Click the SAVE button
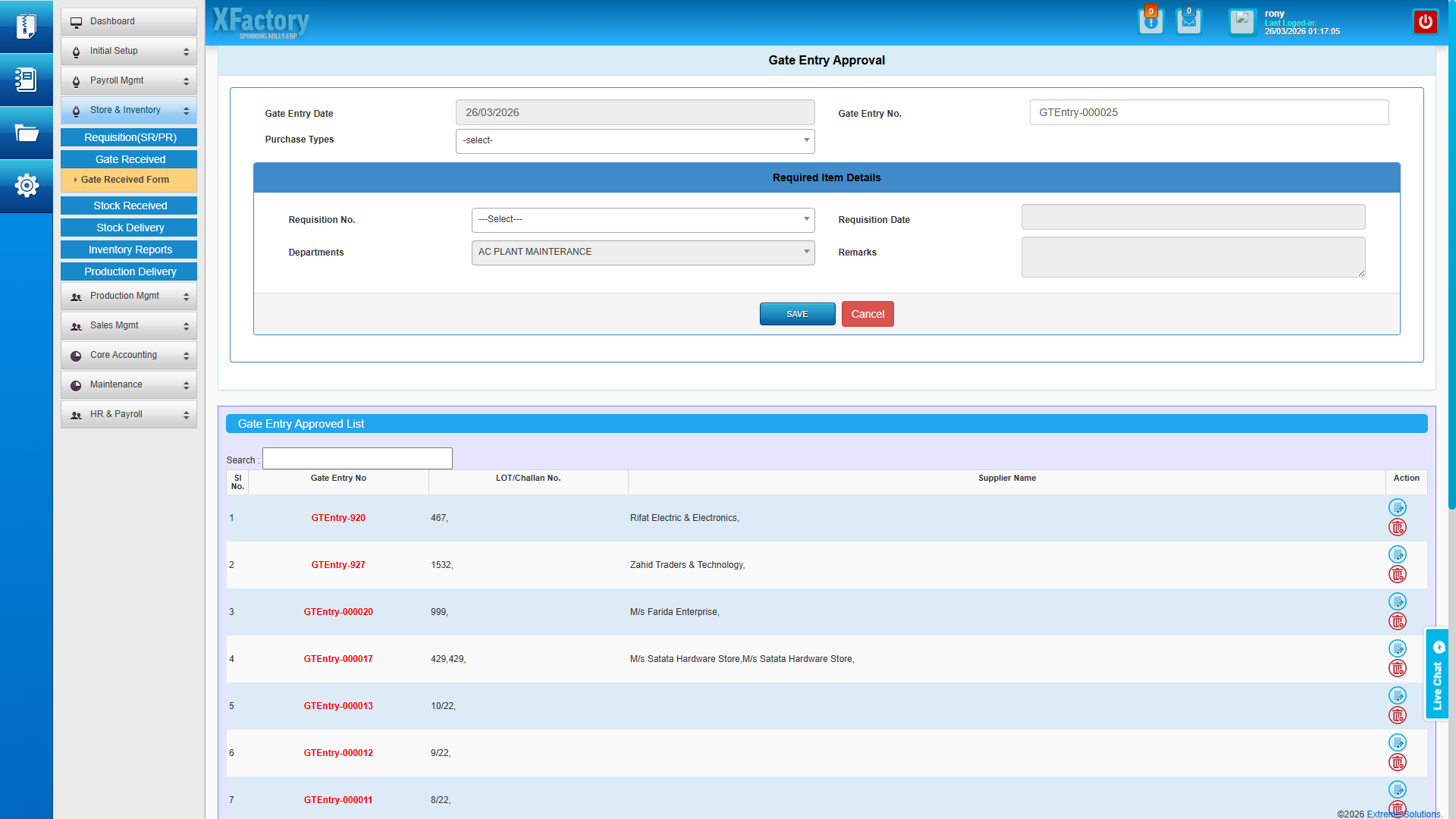Viewport: 1456px width, 819px height. point(797,314)
